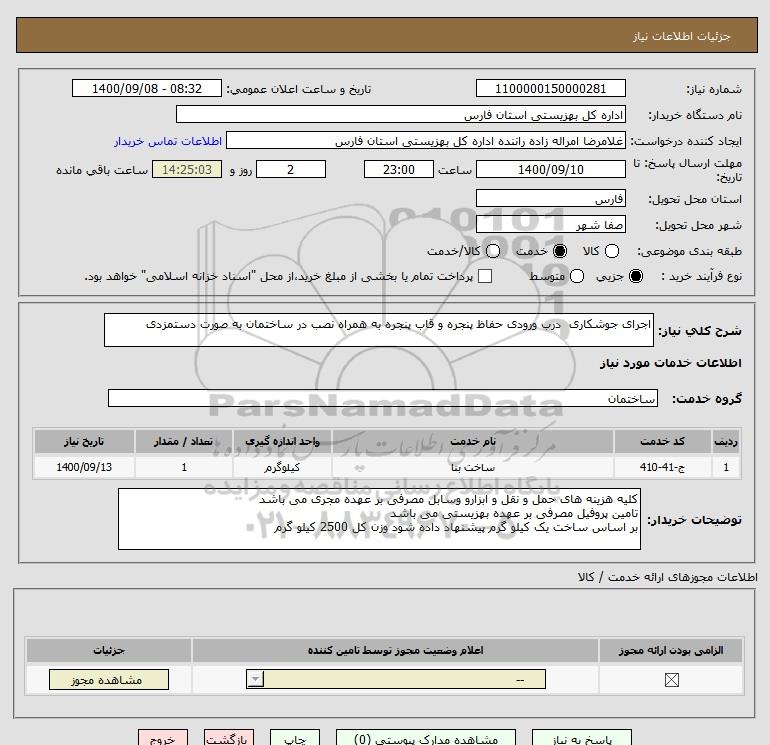Viewport: 770px width, 745px height.
Task: Click the need number field 1100000150000281
Action: coord(550,88)
